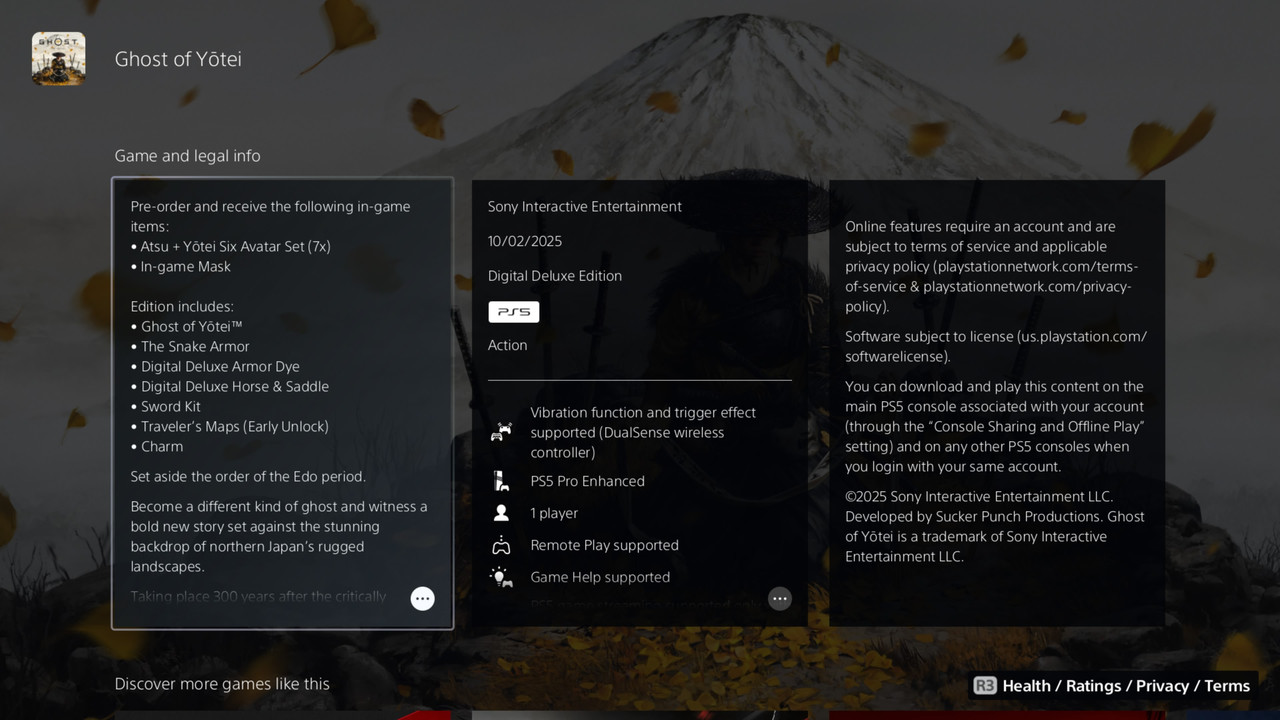
Task: Click Atsu + Yōtei Six Avatar Set line
Action: point(230,247)
